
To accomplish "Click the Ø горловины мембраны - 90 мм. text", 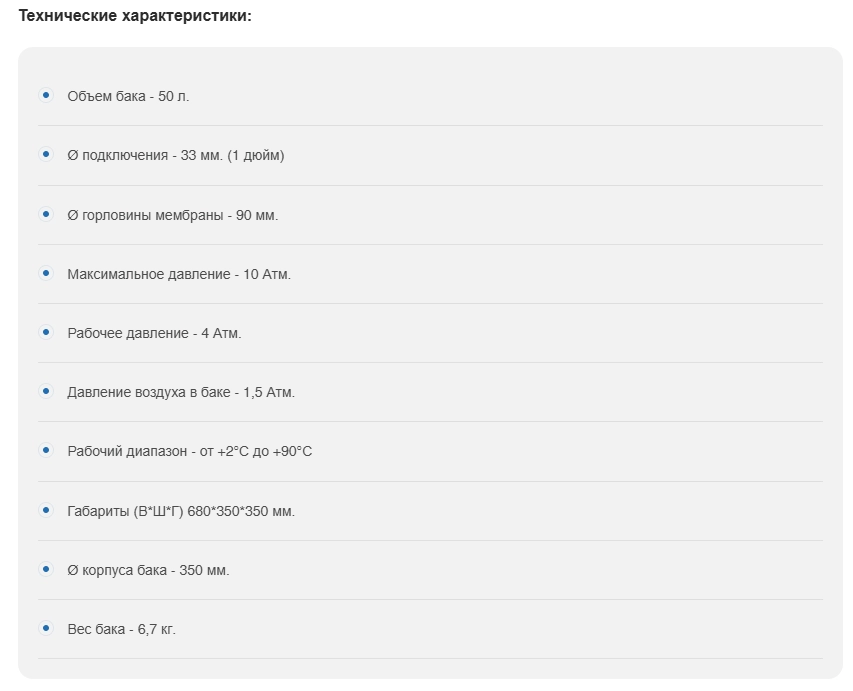I will pyautogui.click(x=173, y=215).
